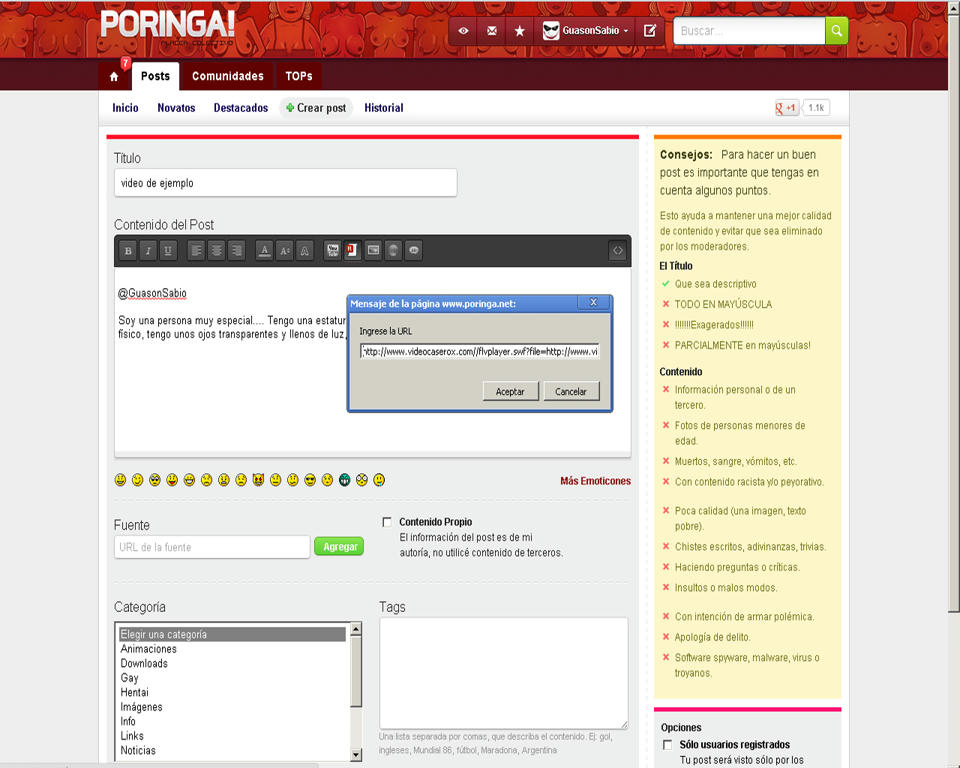Viewport: 960px width, 768px height.
Task: Click the insert image icon
Action: coord(373,251)
